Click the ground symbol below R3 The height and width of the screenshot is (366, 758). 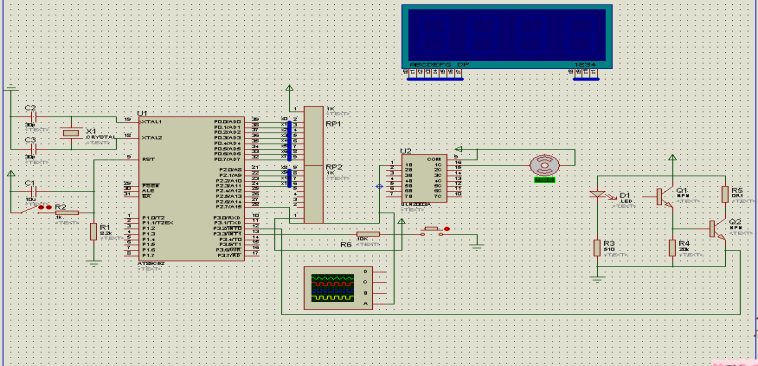pyautogui.click(x=598, y=278)
